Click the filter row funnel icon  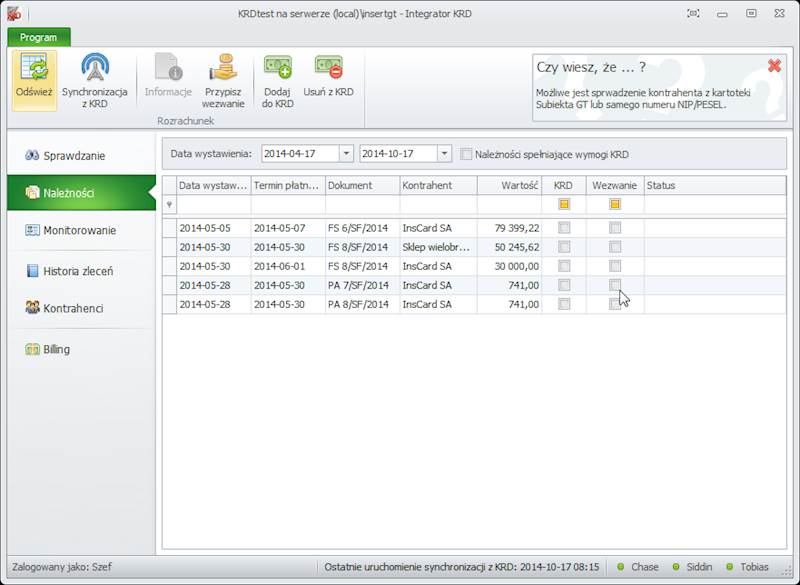169,205
